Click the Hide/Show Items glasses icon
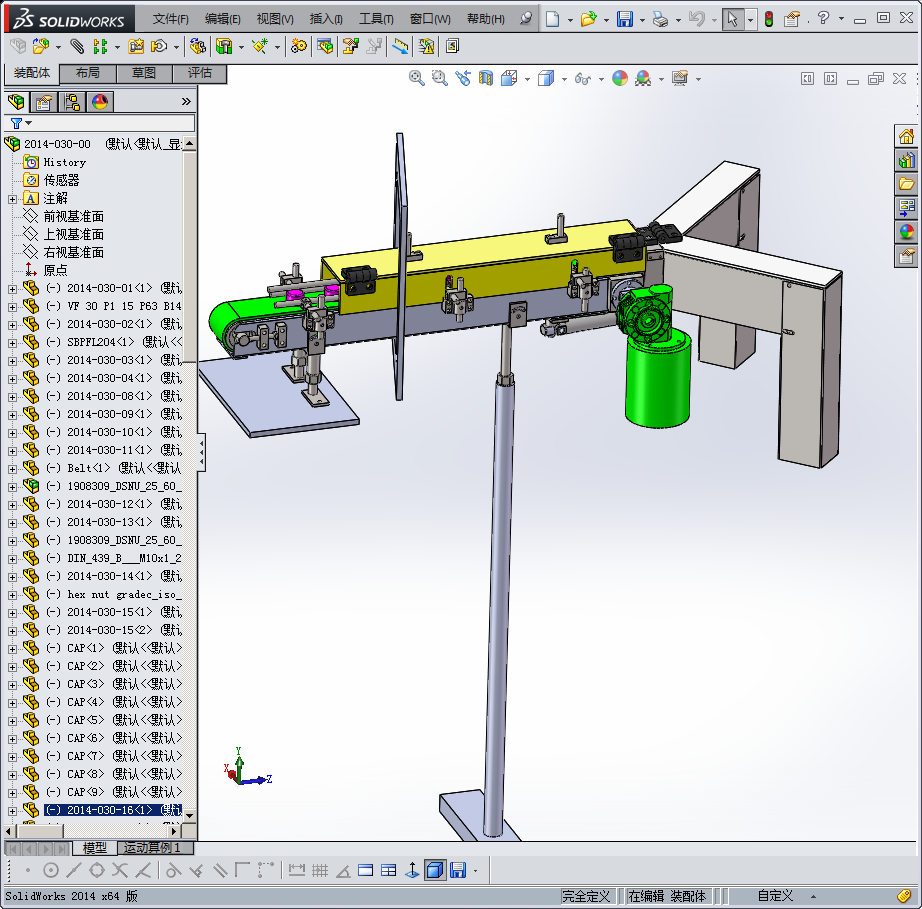 click(x=583, y=78)
